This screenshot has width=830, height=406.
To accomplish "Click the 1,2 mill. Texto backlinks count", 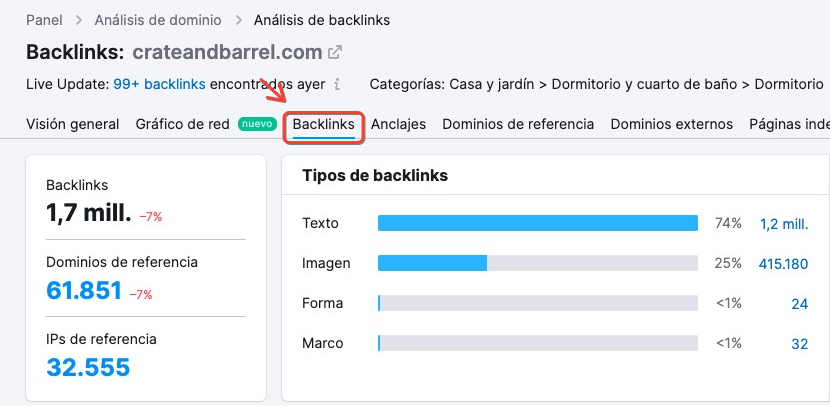I will [784, 223].
